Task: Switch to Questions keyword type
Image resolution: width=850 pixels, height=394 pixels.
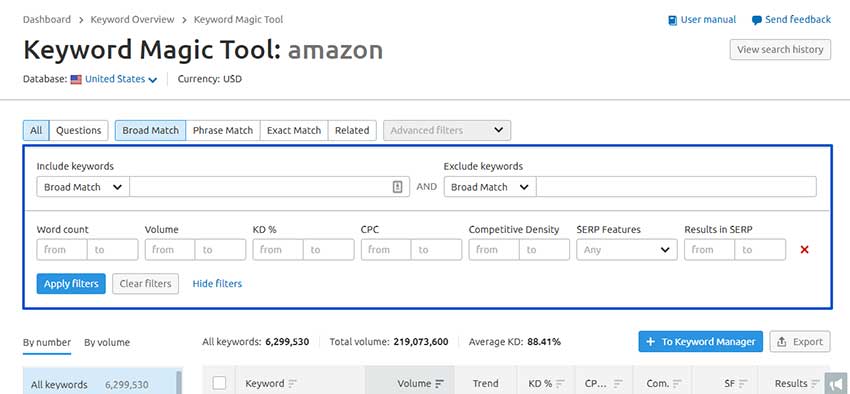Action: coord(79,131)
